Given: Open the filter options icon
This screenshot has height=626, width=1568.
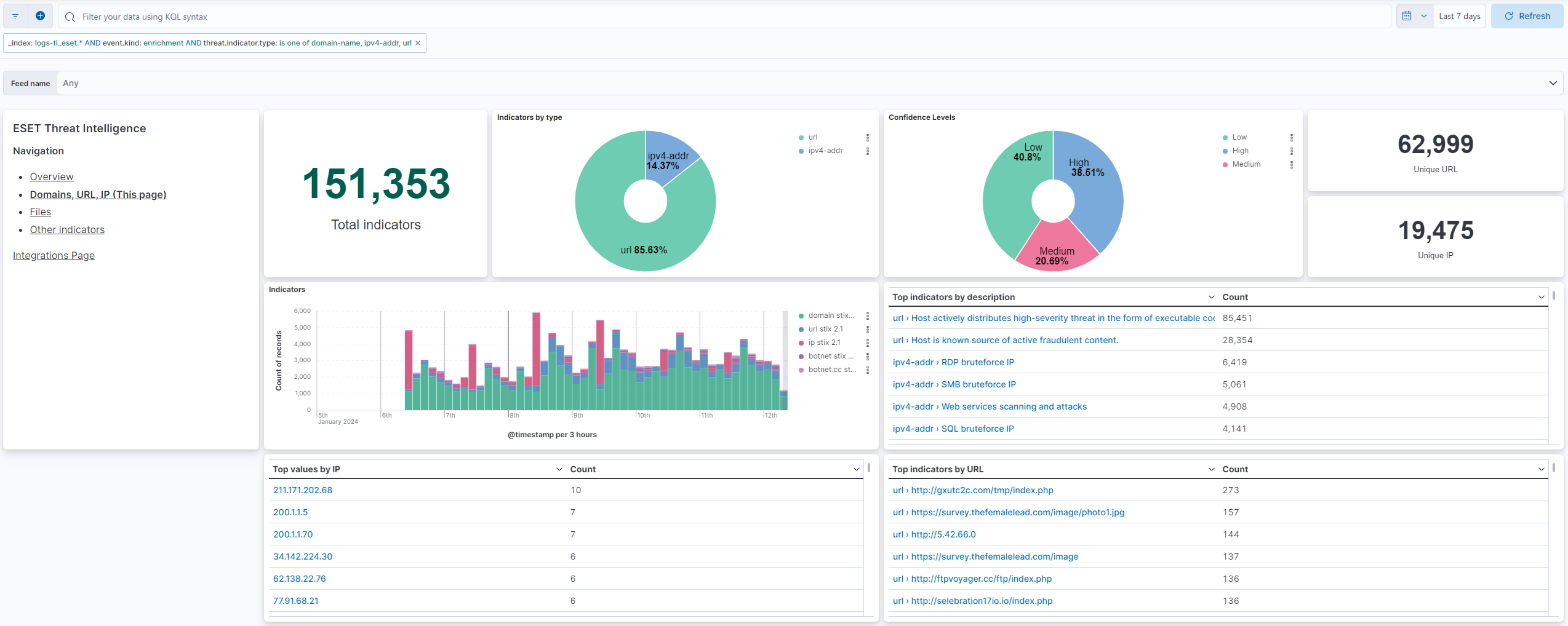Looking at the screenshot, I should pos(15,16).
